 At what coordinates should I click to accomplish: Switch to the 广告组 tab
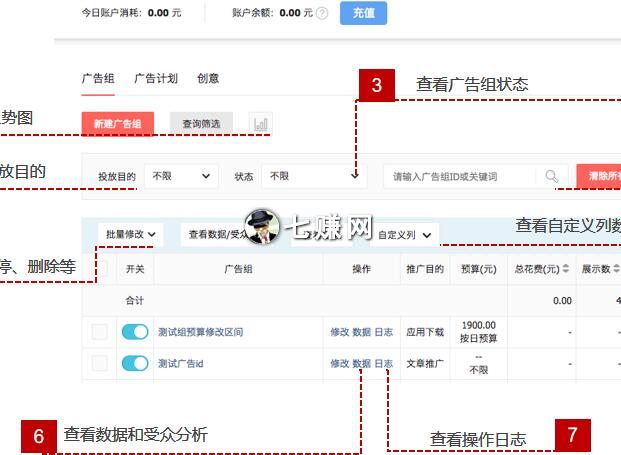point(98,78)
